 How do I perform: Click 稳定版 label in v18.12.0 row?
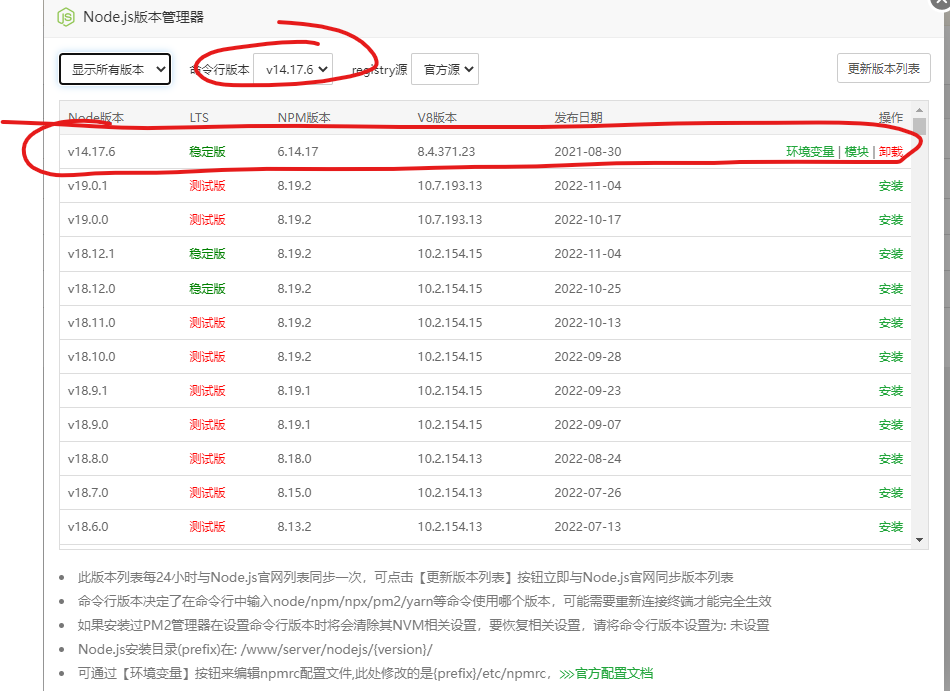click(207, 289)
